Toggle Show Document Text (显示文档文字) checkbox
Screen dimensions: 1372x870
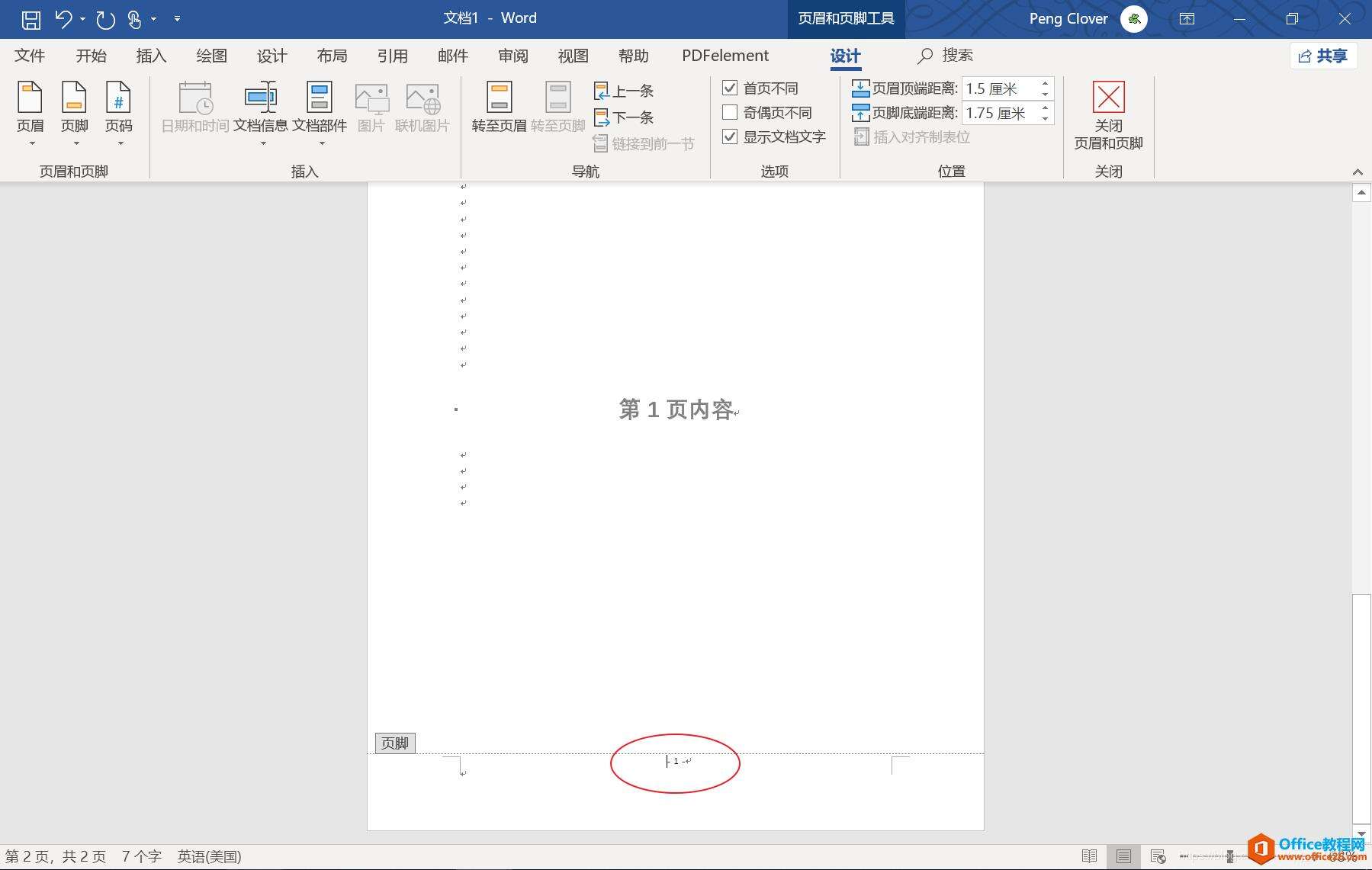point(730,137)
